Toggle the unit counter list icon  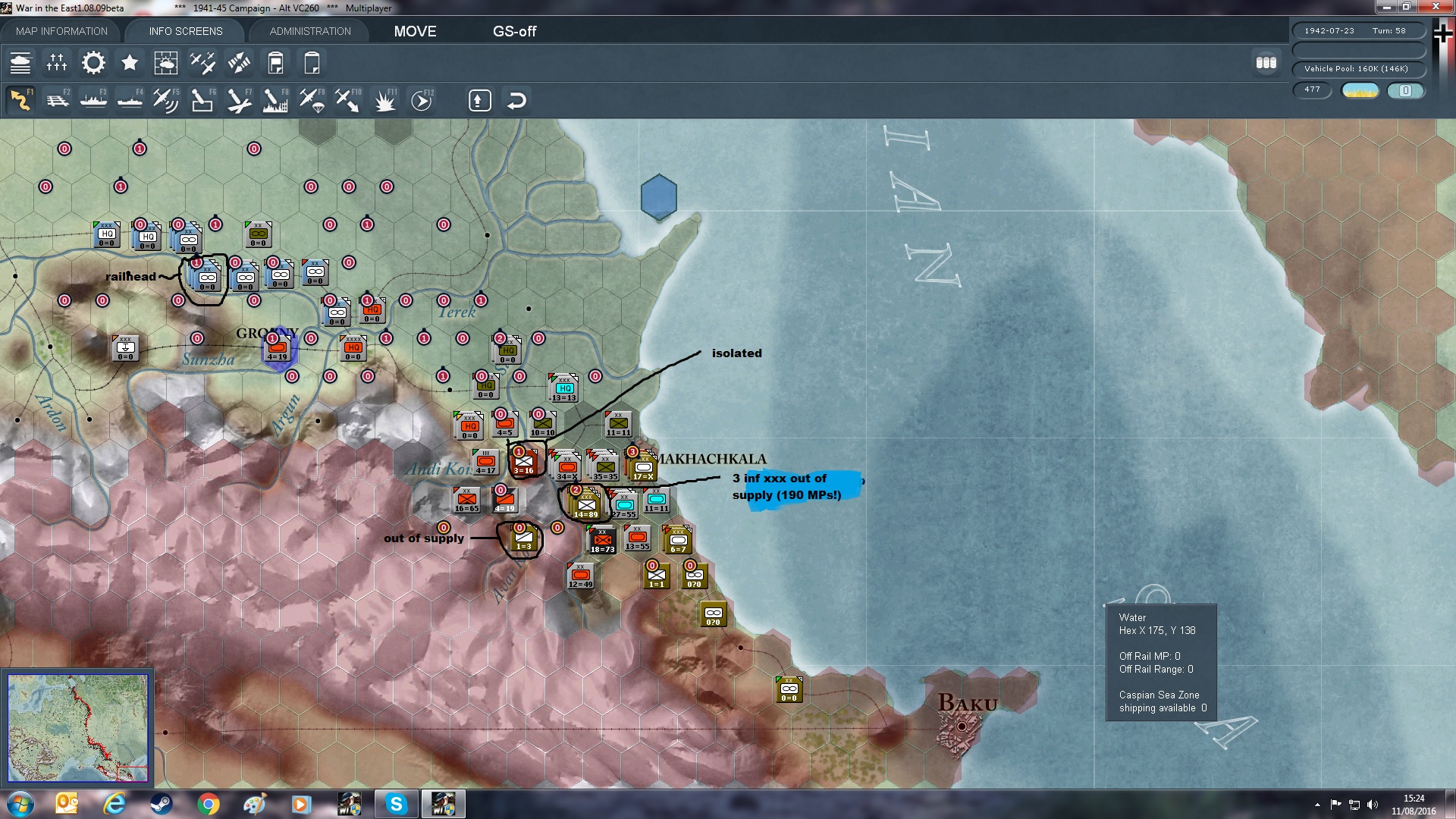[20, 63]
